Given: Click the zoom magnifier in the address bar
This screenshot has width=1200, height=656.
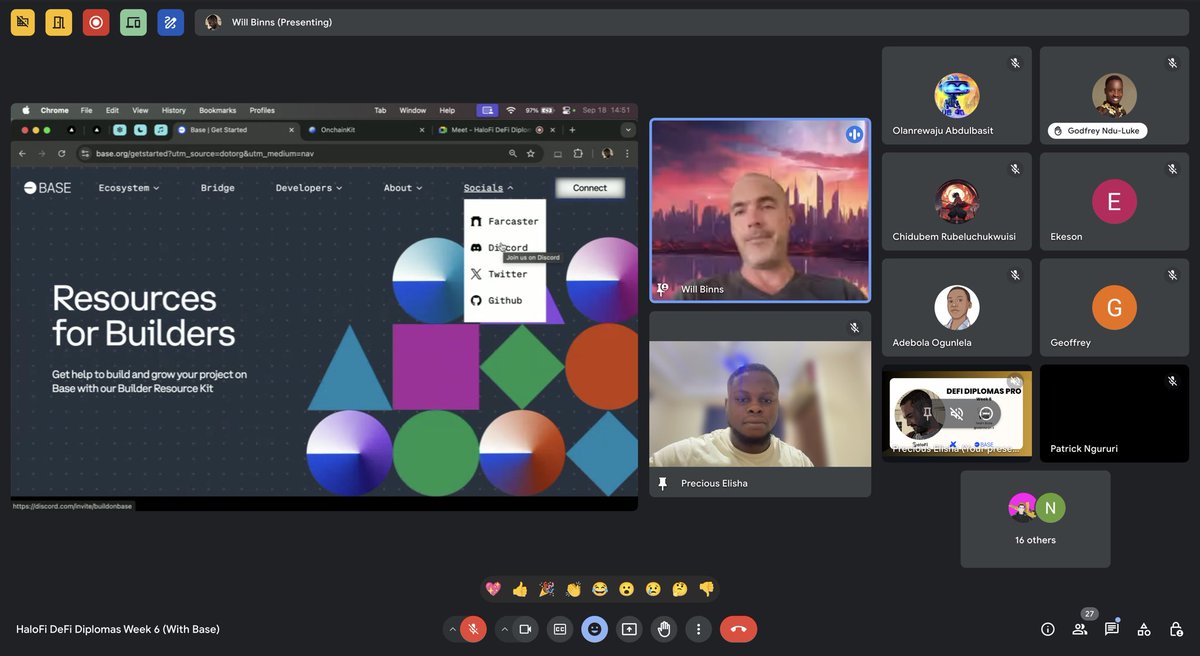Looking at the screenshot, I should point(513,154).
